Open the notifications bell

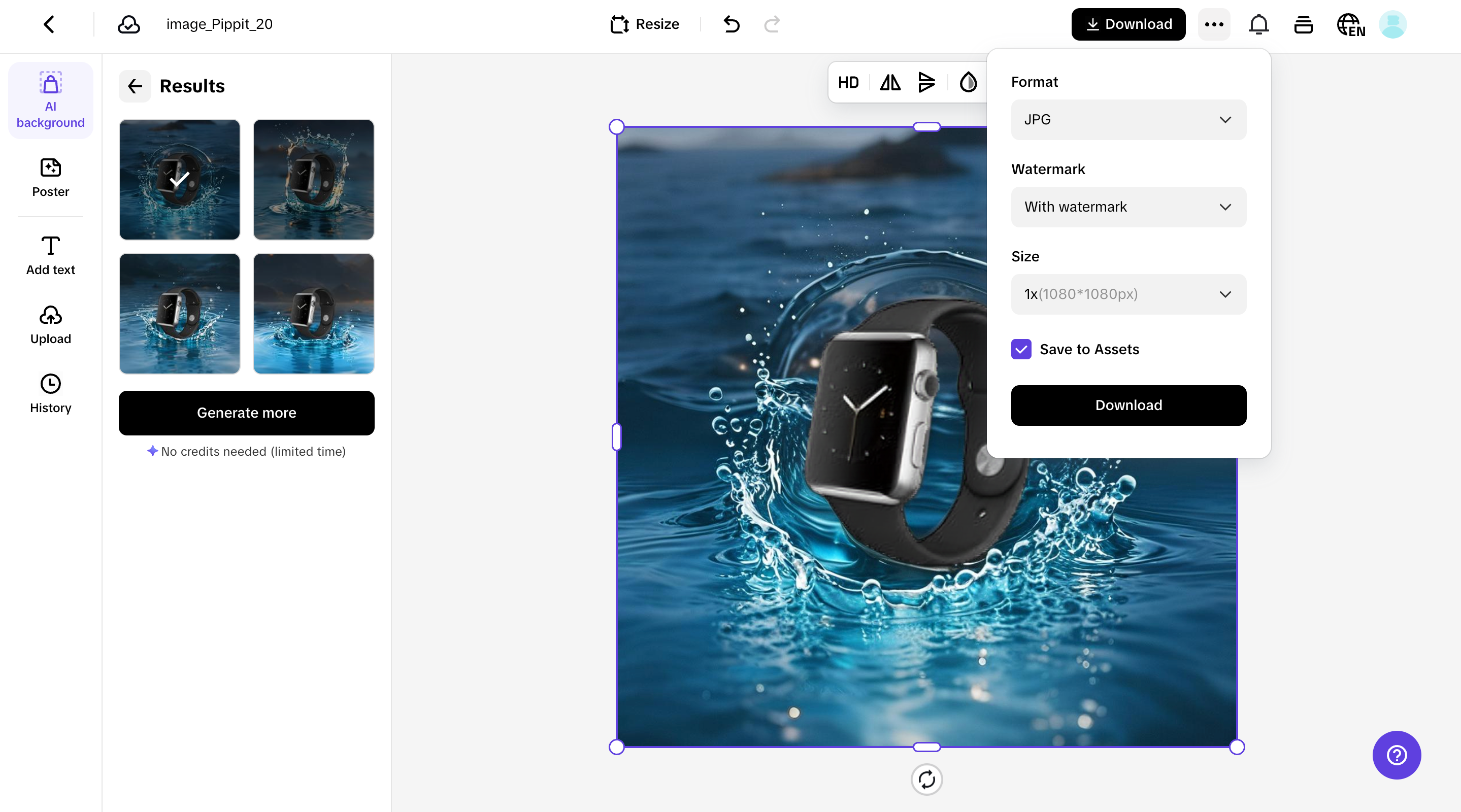(1258, 24)
